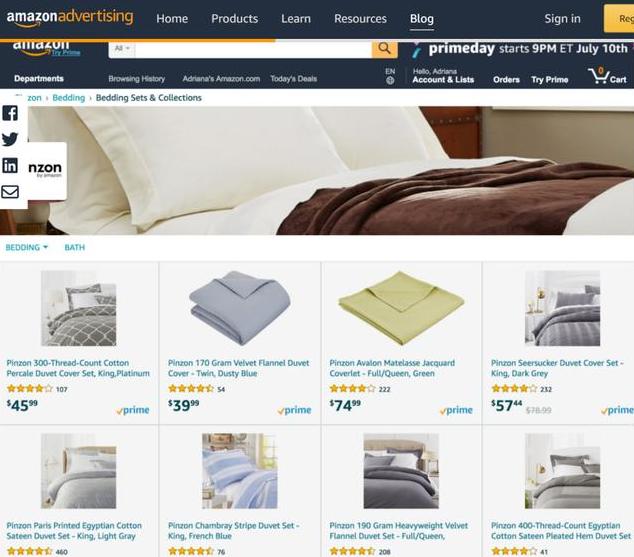Open Pinzon Avalon Matelasse green coverlet thumbnail
Viewport: 634px width, 557px height.
[401, 308]
